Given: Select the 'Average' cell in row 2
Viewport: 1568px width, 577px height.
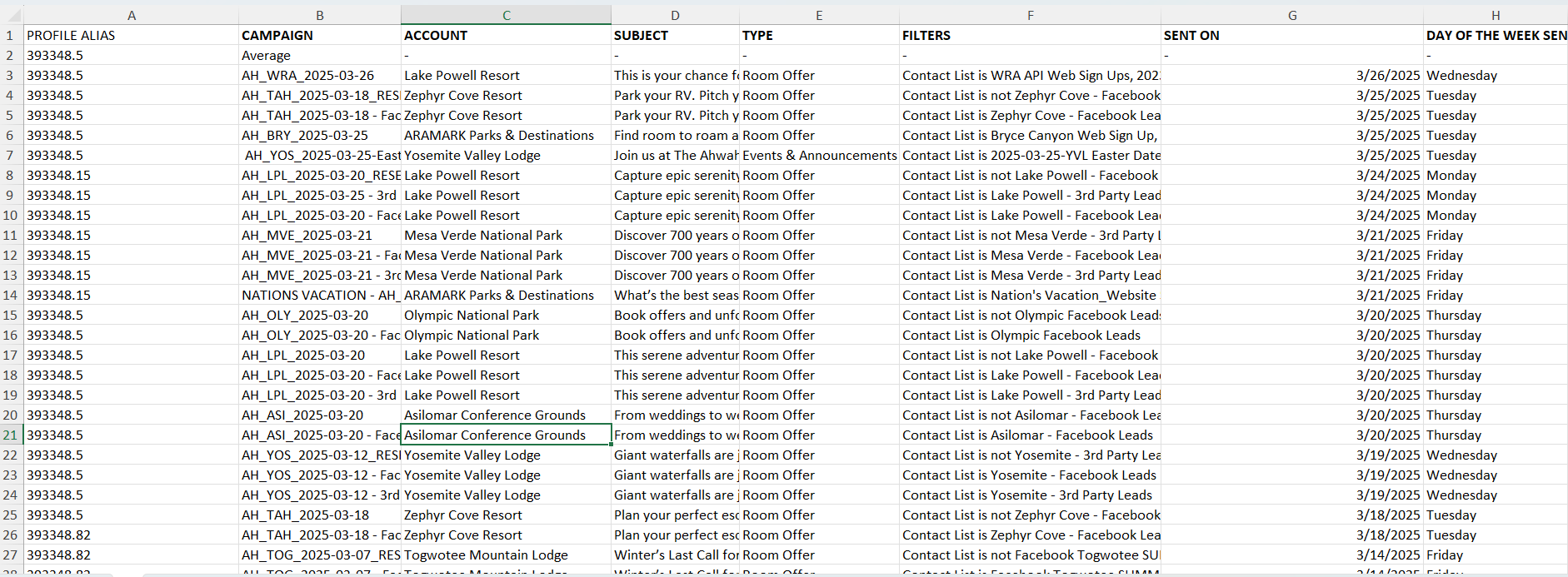Looking at the screenshot, I should 320,55.
